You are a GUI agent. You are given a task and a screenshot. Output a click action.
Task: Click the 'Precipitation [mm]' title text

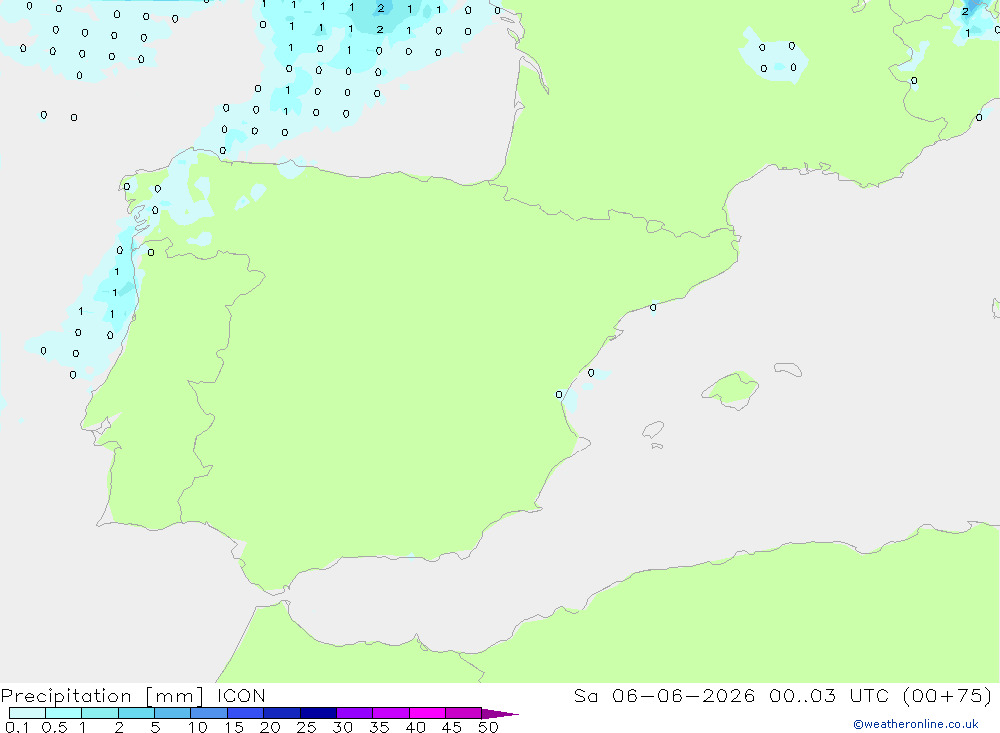click(x=102, y=696)
